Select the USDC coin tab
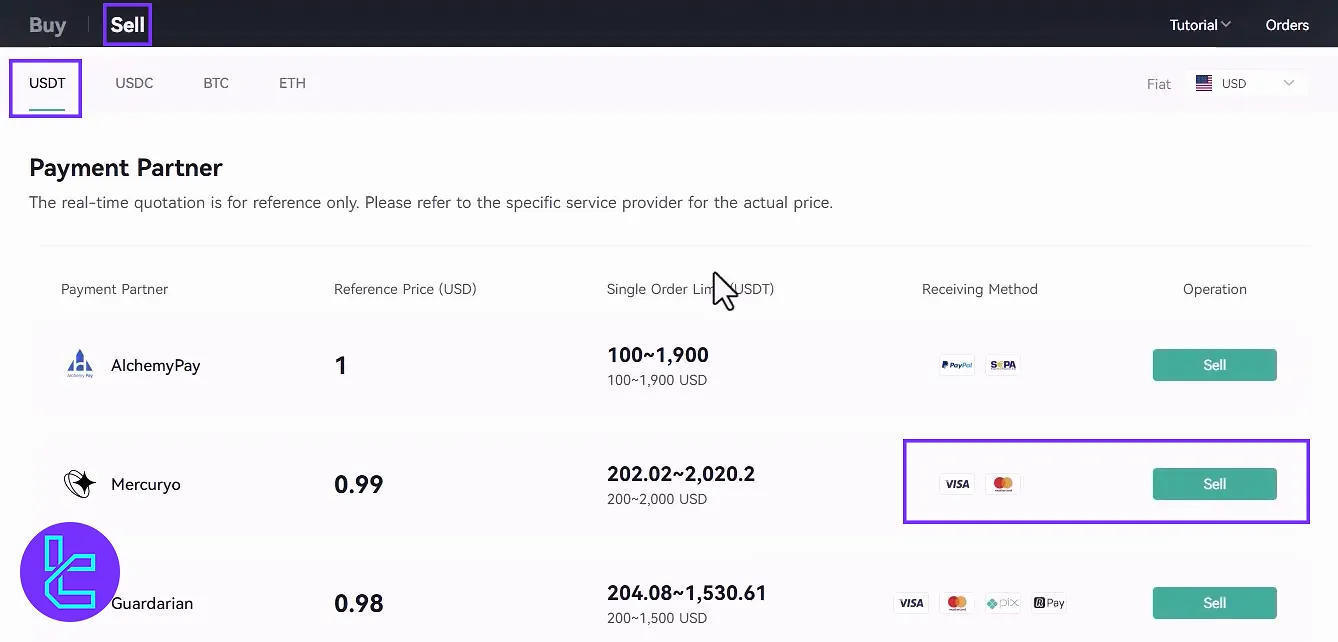This screenshot has width=1338, height=642. pyautogui.click(x=134, y=84)
